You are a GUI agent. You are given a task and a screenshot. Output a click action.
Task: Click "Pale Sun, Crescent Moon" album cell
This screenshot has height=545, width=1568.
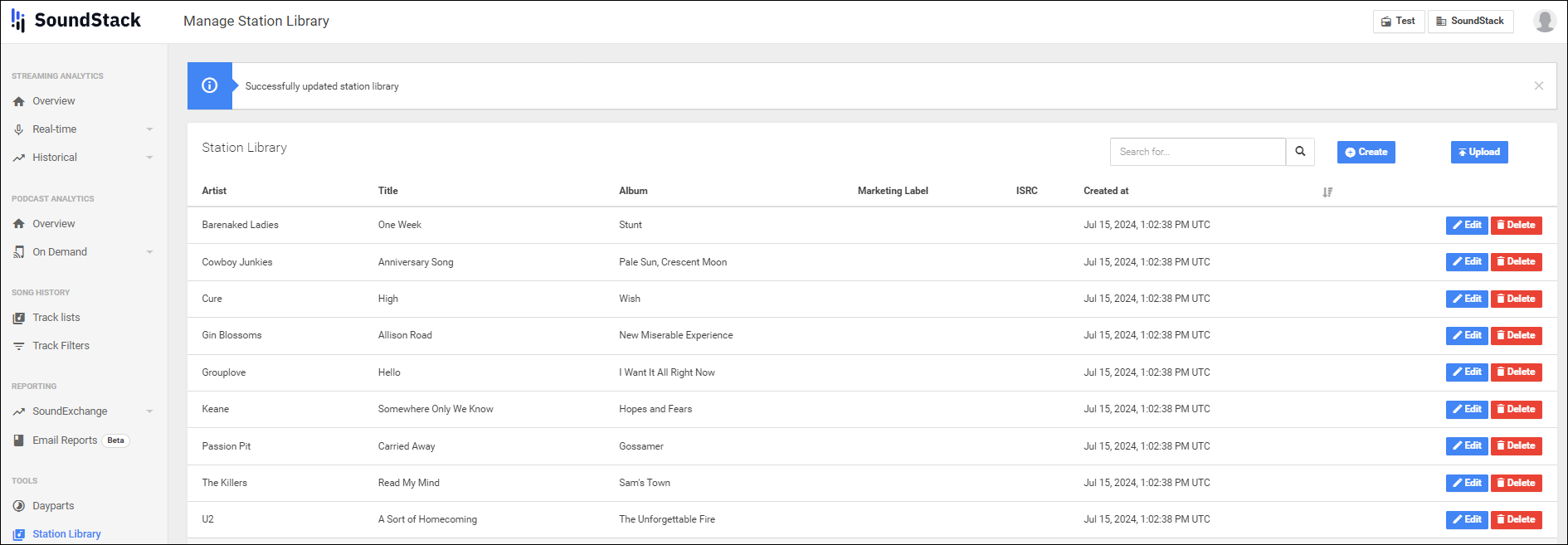pos(673,262)
